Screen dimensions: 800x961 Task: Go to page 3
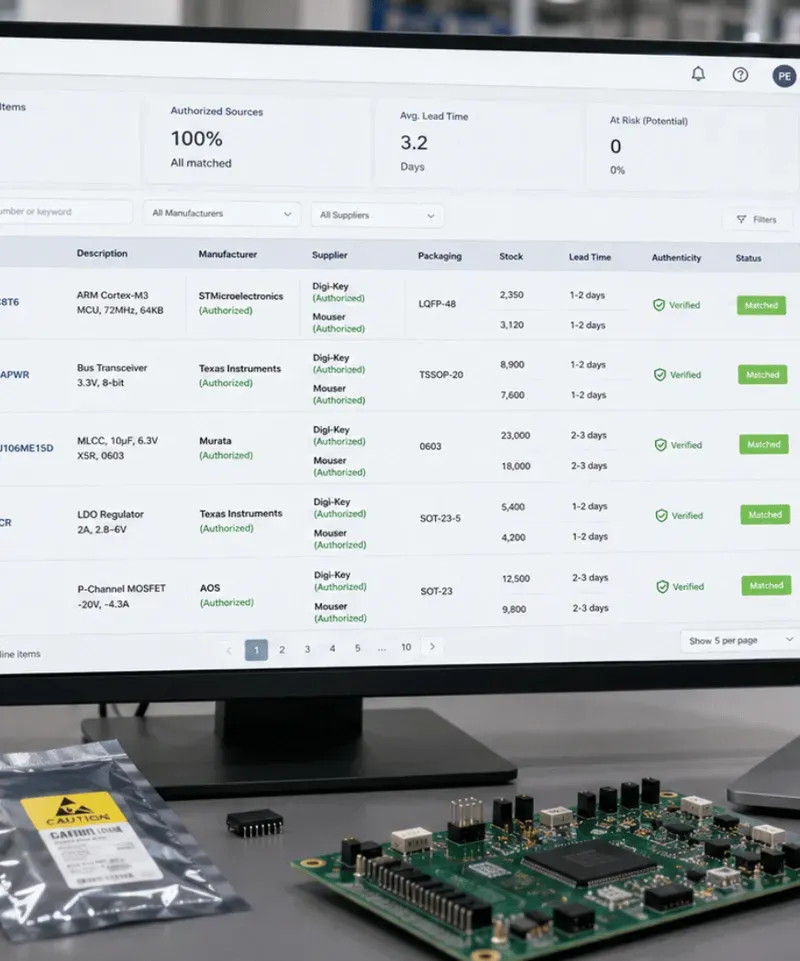pyautogui.click(x=307, y=649)
